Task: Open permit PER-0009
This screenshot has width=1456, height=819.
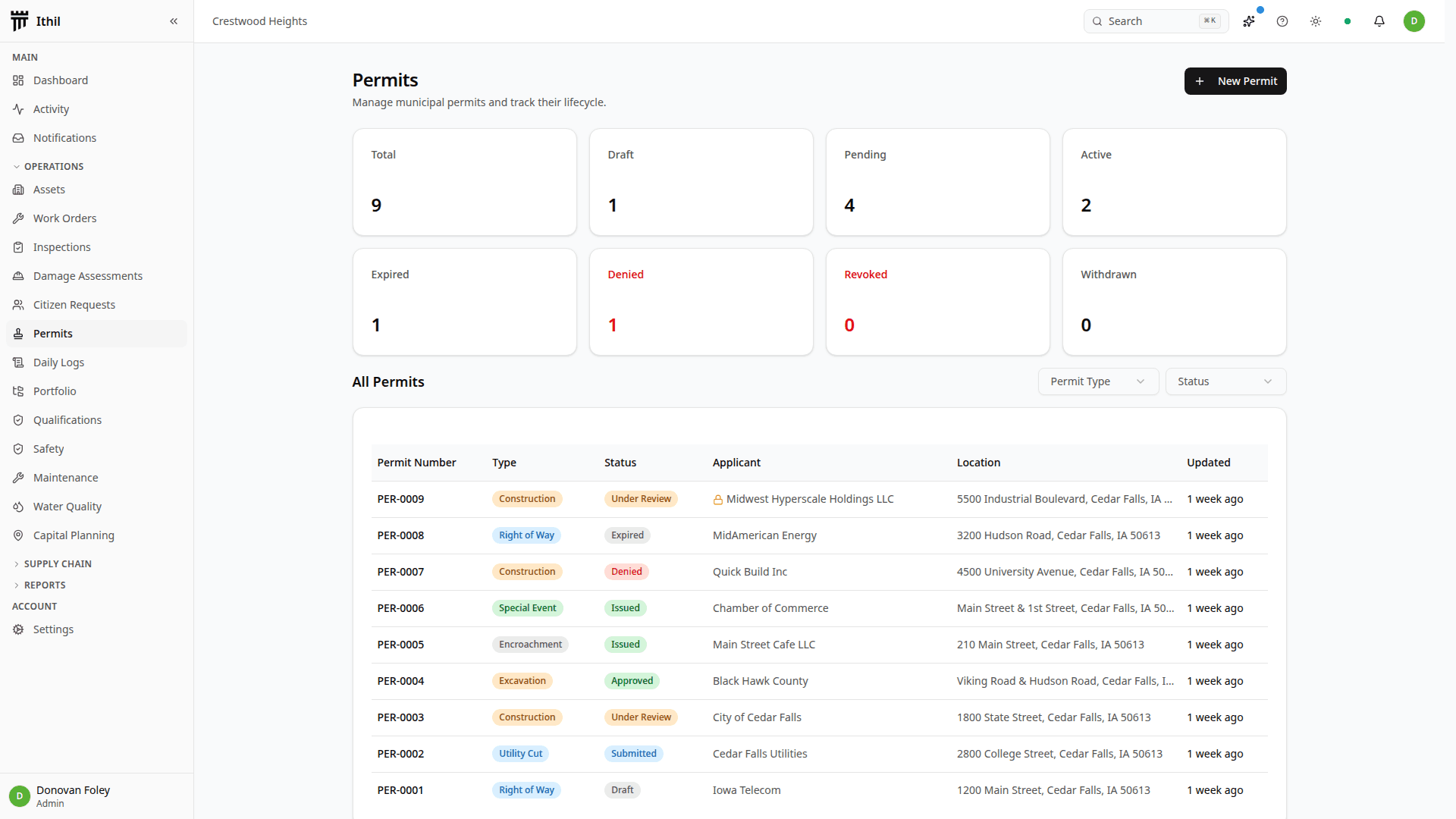Action: pos(819,499)
